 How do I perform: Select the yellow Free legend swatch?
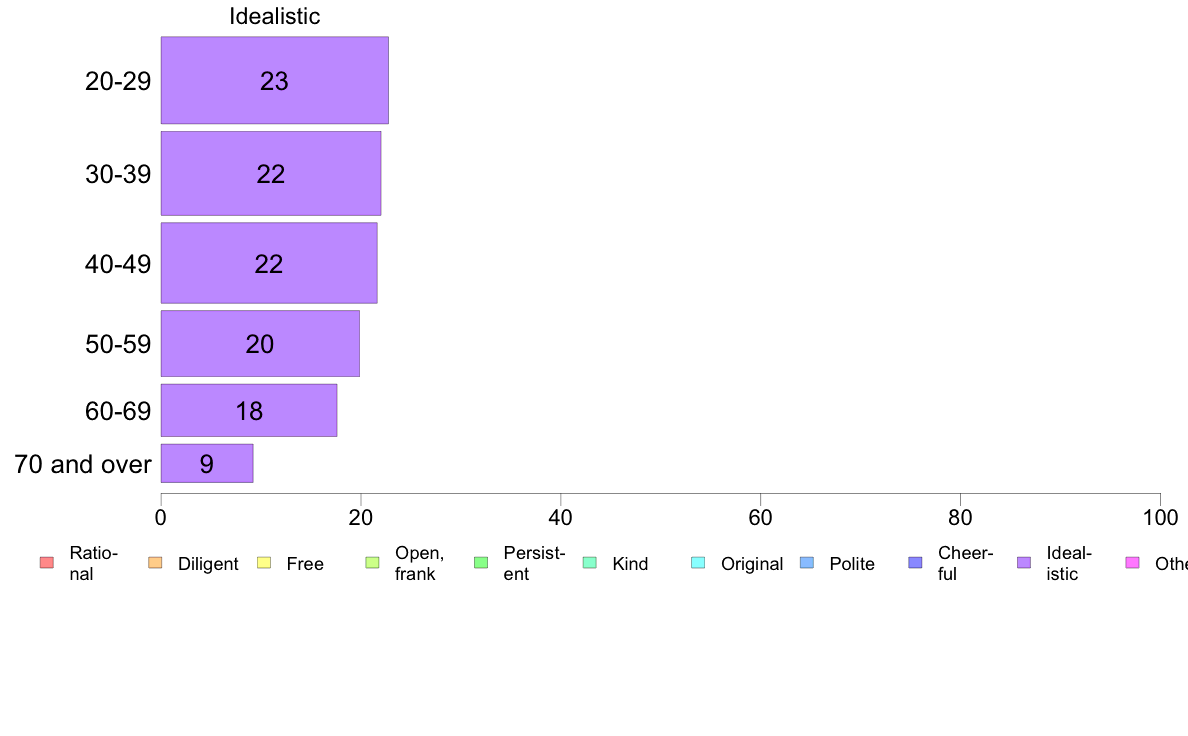coord(264,562)
